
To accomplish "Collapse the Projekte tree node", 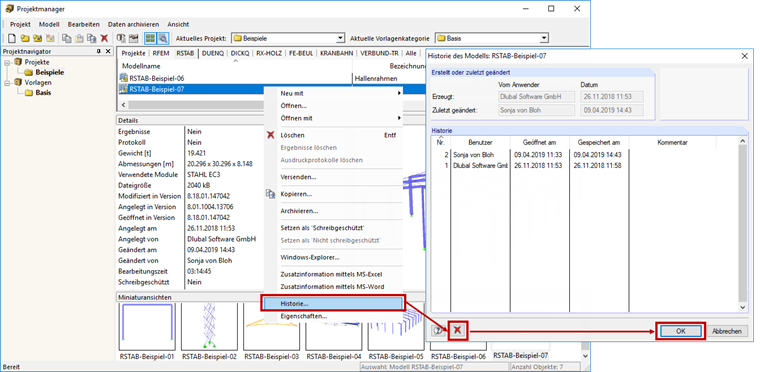I will coord(7,62).
